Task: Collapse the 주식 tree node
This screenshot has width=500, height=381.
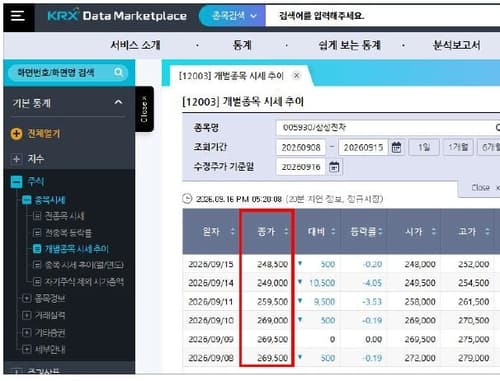Action: tap(16, 182)
